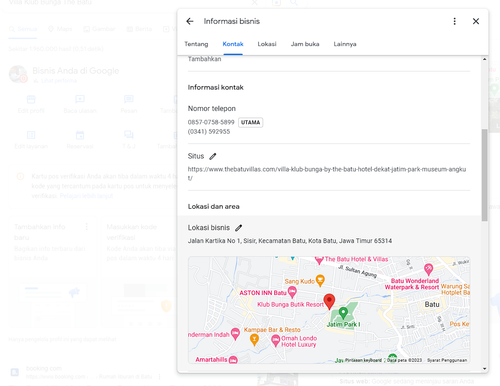Viewport: 500px width, 386px height.
Task: Click the dialog scrollbar thumb
Action: [484, 175]
